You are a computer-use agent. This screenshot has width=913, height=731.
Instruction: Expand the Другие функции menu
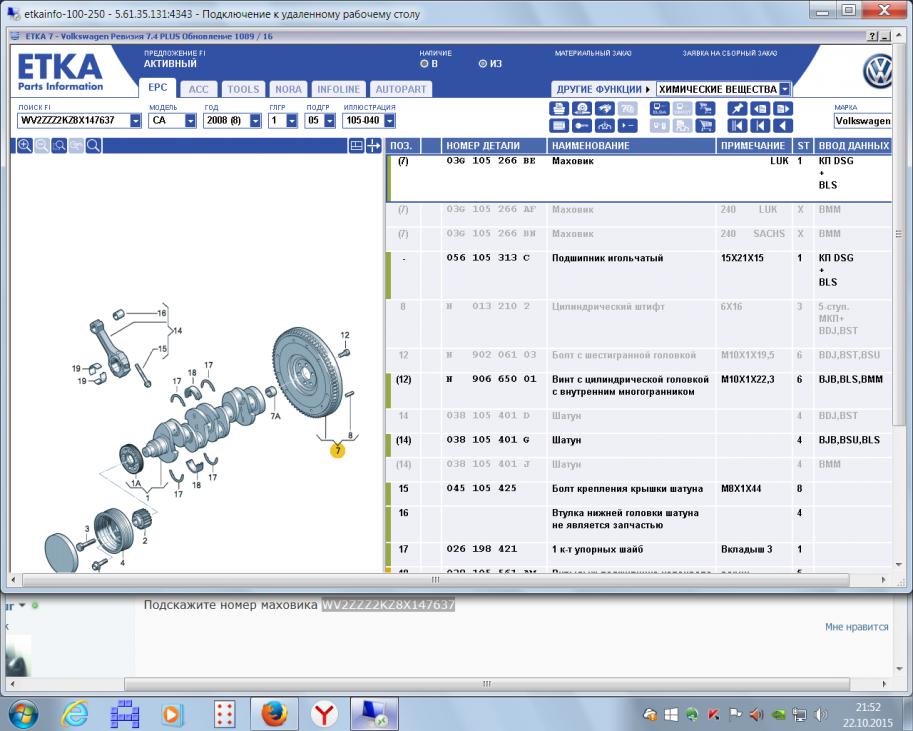tap(603, 89)
